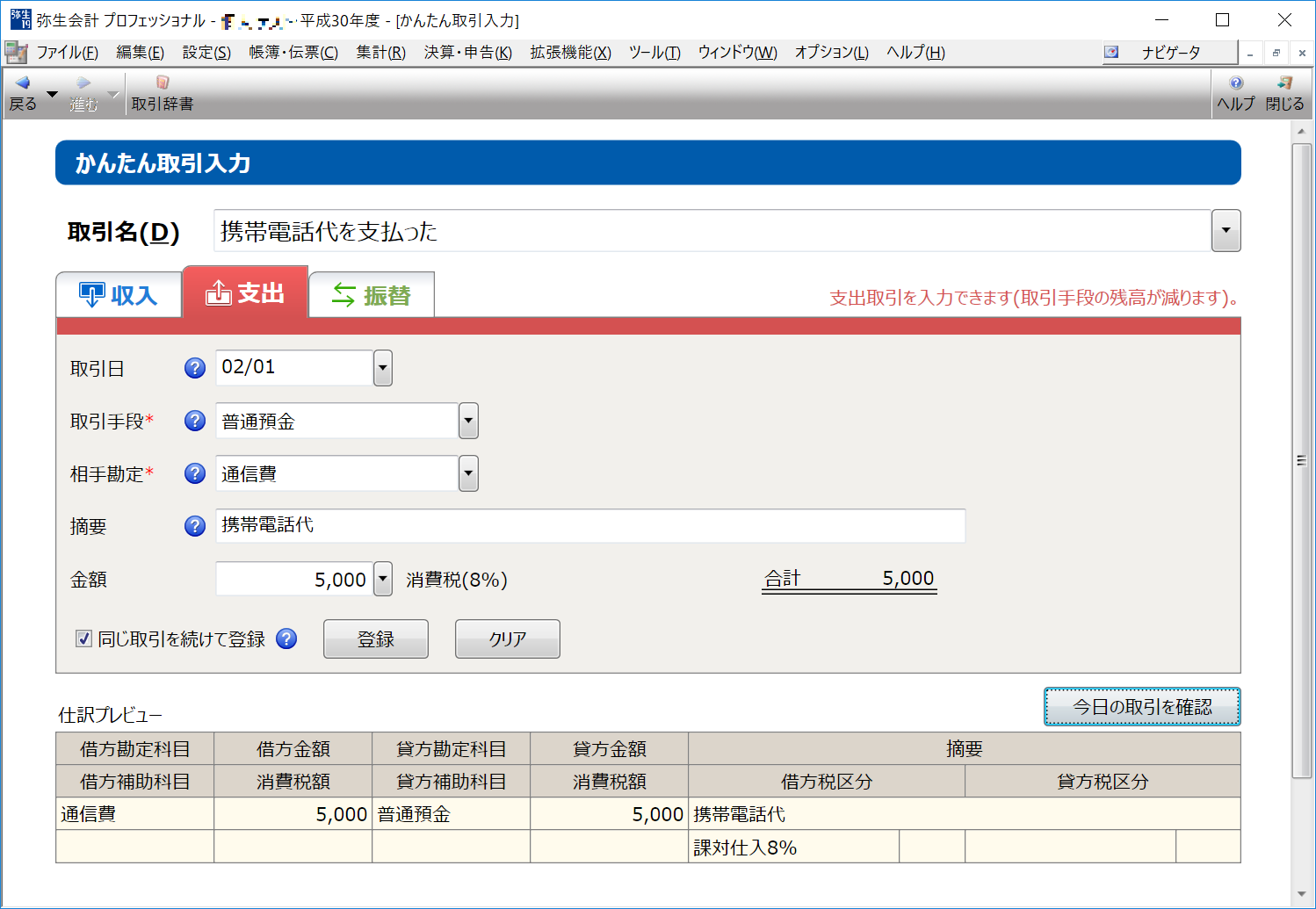Click the ヘルプ icon in toolbar
Image resolution: width=1316 pixels, height=909 pixels.
click(x=1236, y=83)
